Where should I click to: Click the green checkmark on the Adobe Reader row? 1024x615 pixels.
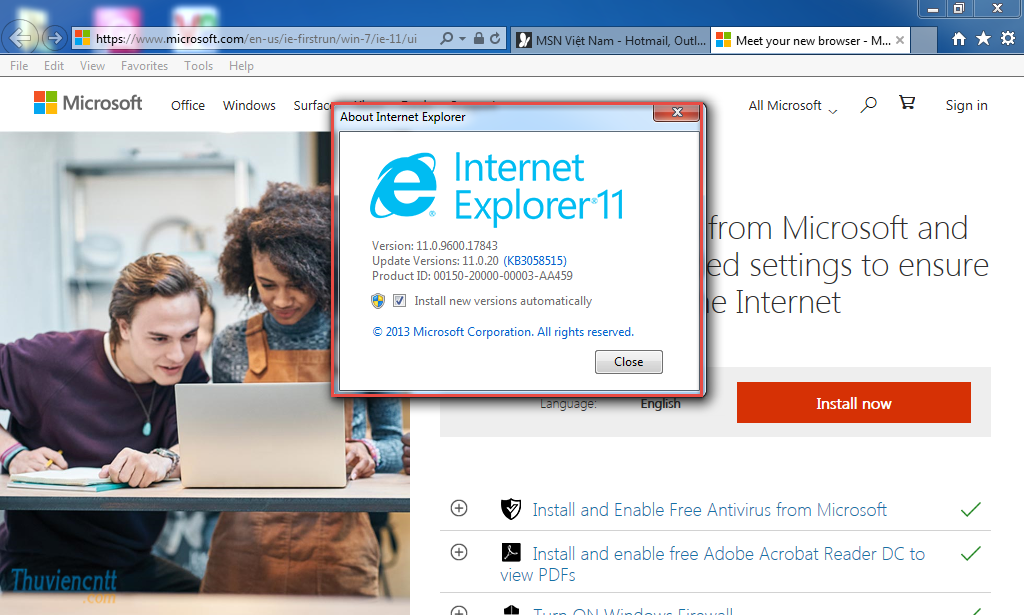(971, 554)
